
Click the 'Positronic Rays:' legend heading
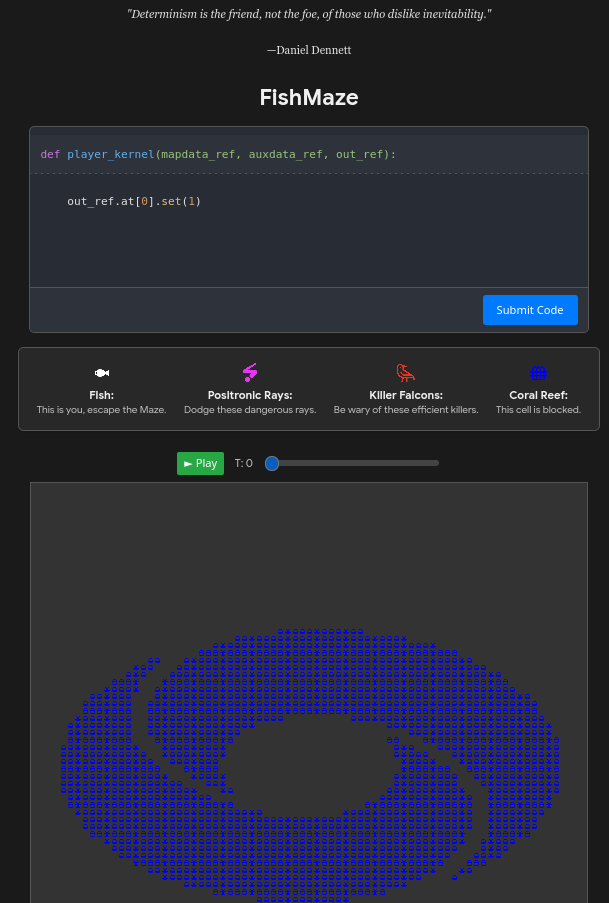(250, 395)
